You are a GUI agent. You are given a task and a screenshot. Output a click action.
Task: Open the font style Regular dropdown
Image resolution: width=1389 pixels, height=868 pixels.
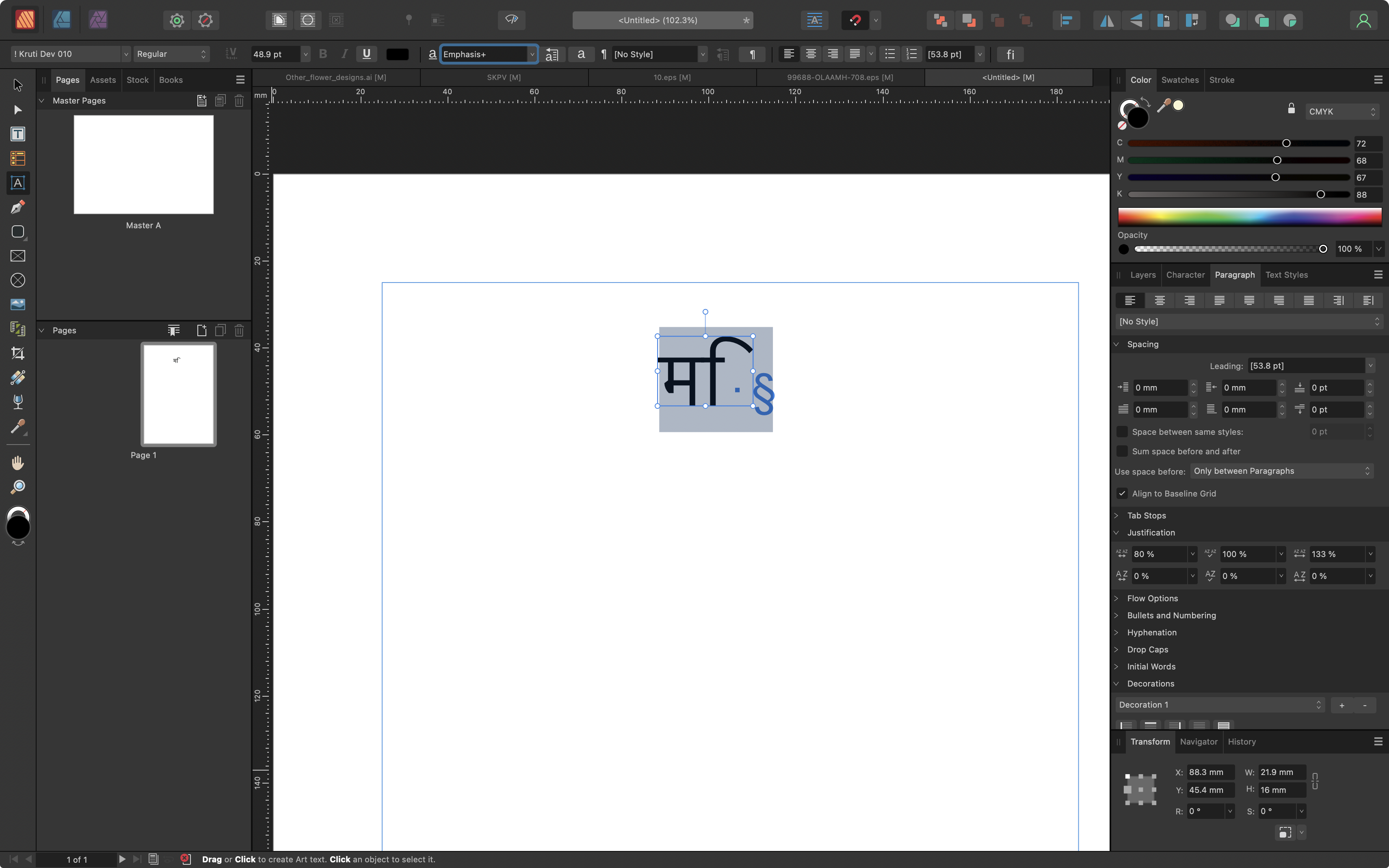click(171, 54)
